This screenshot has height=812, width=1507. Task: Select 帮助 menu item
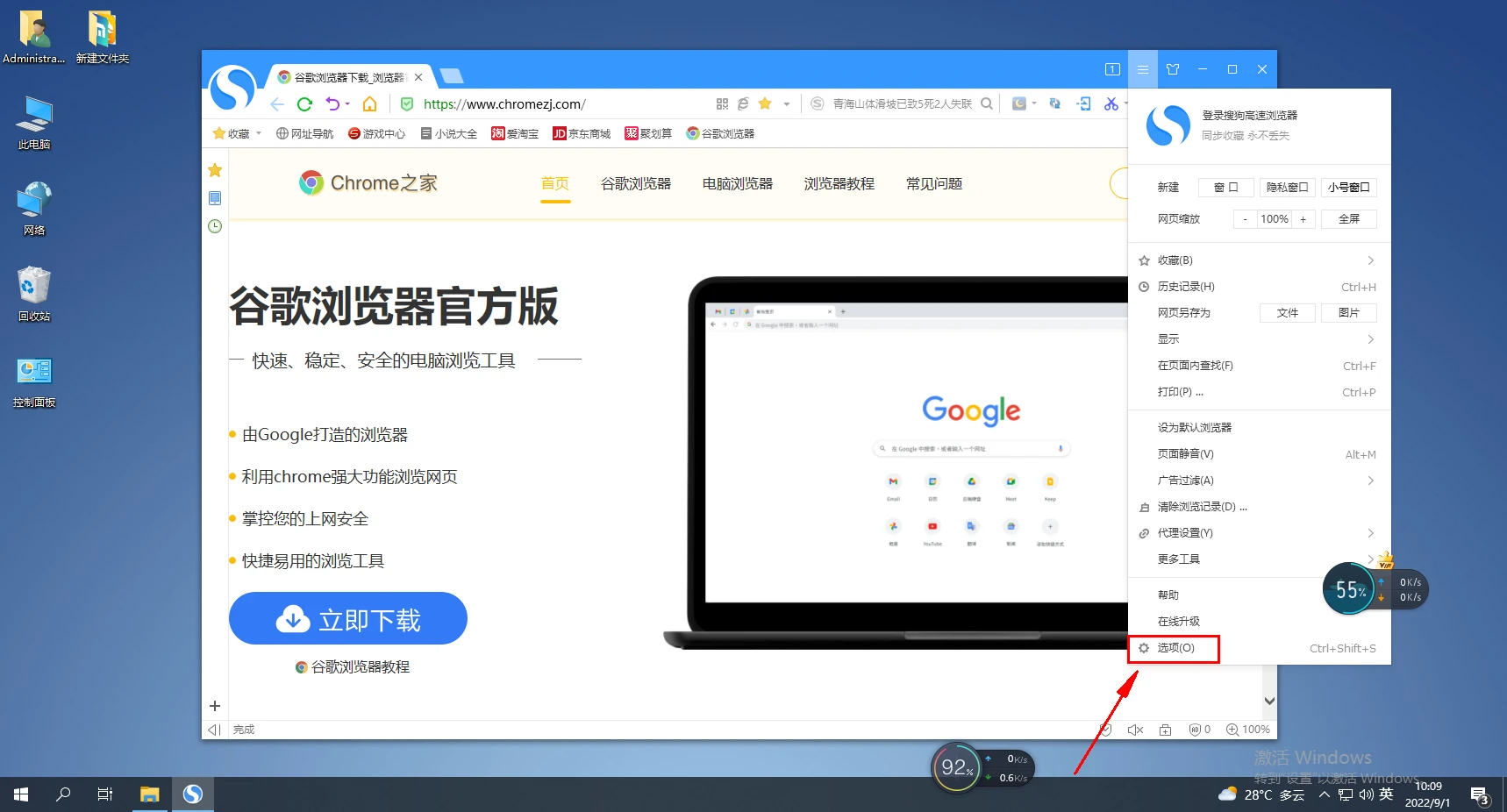pyautogui.click(x=1259, y=595)
